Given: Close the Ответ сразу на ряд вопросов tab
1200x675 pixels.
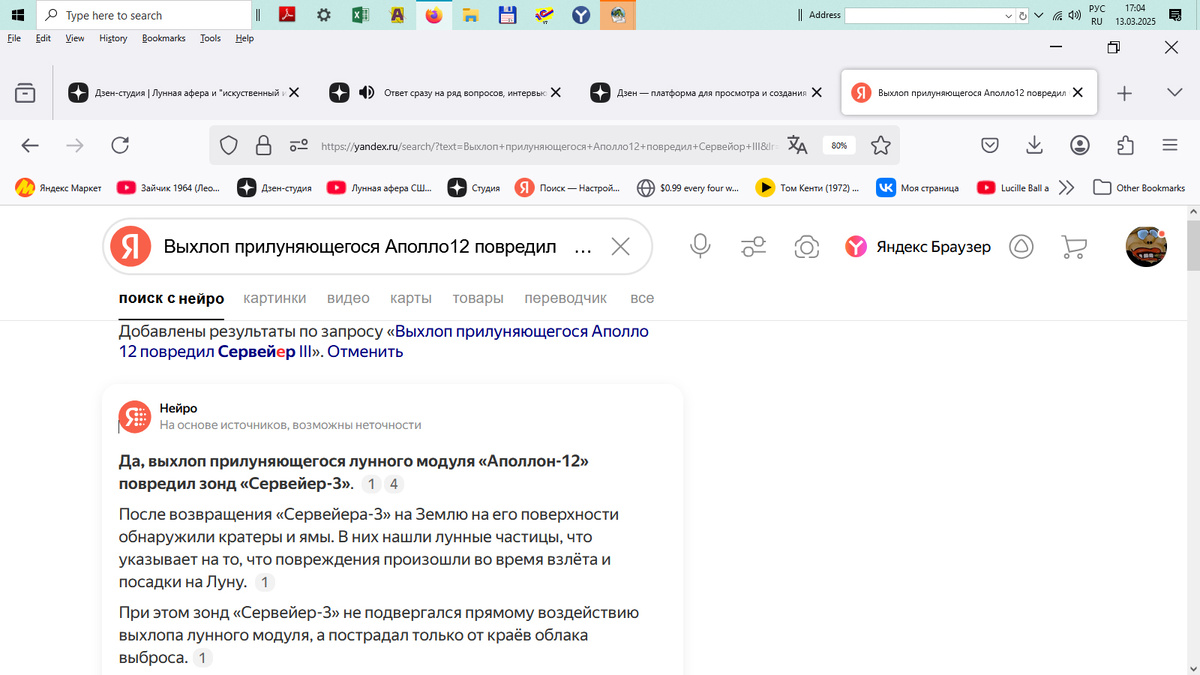Looking at the screenshot, I should pyautogui.click(x=556, y=92).
